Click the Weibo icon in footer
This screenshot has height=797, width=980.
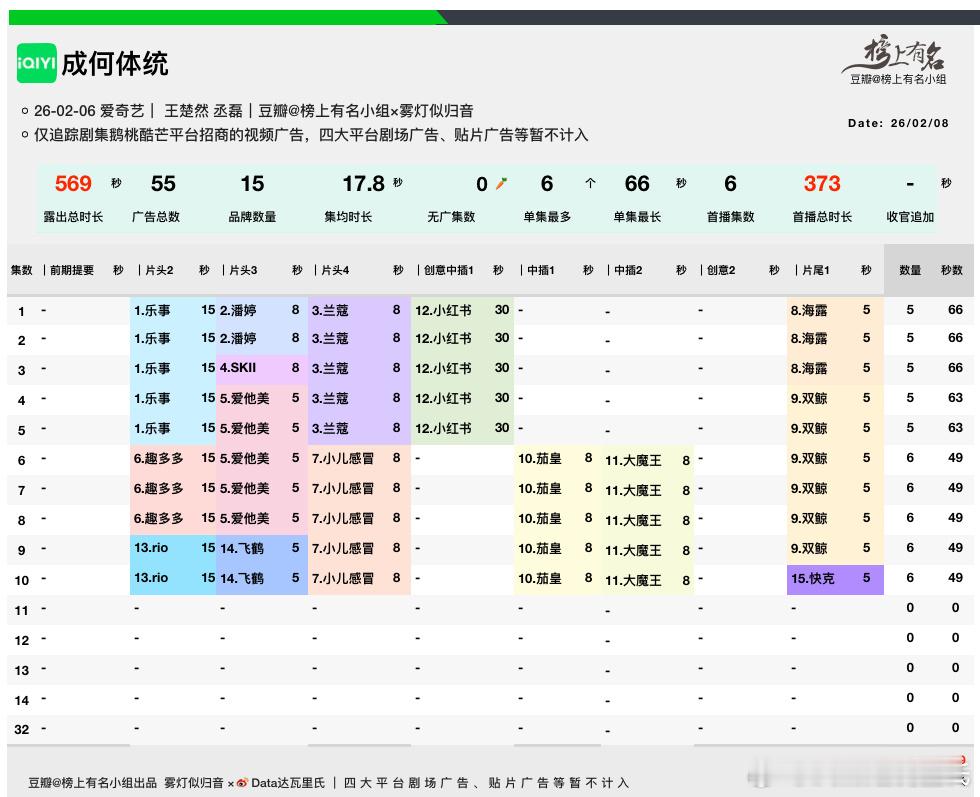[x=242, y=783]
